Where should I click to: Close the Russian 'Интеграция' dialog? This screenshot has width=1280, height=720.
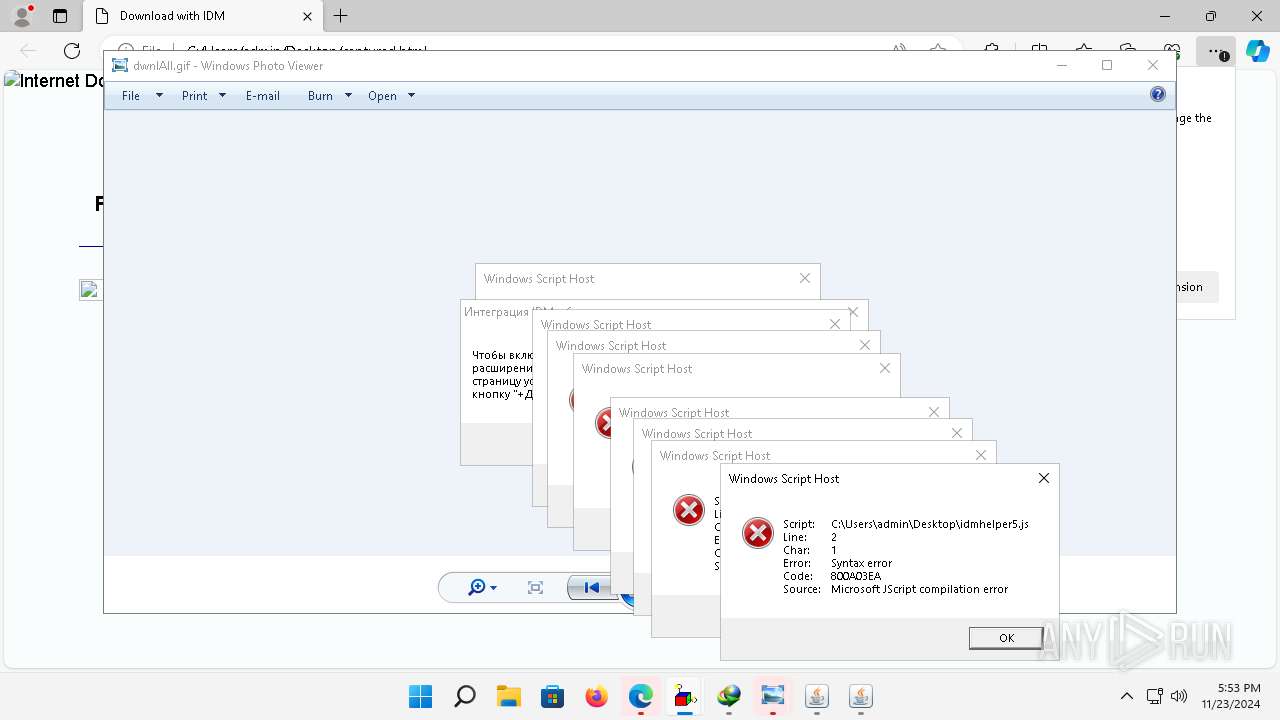[x=853, y=312]
